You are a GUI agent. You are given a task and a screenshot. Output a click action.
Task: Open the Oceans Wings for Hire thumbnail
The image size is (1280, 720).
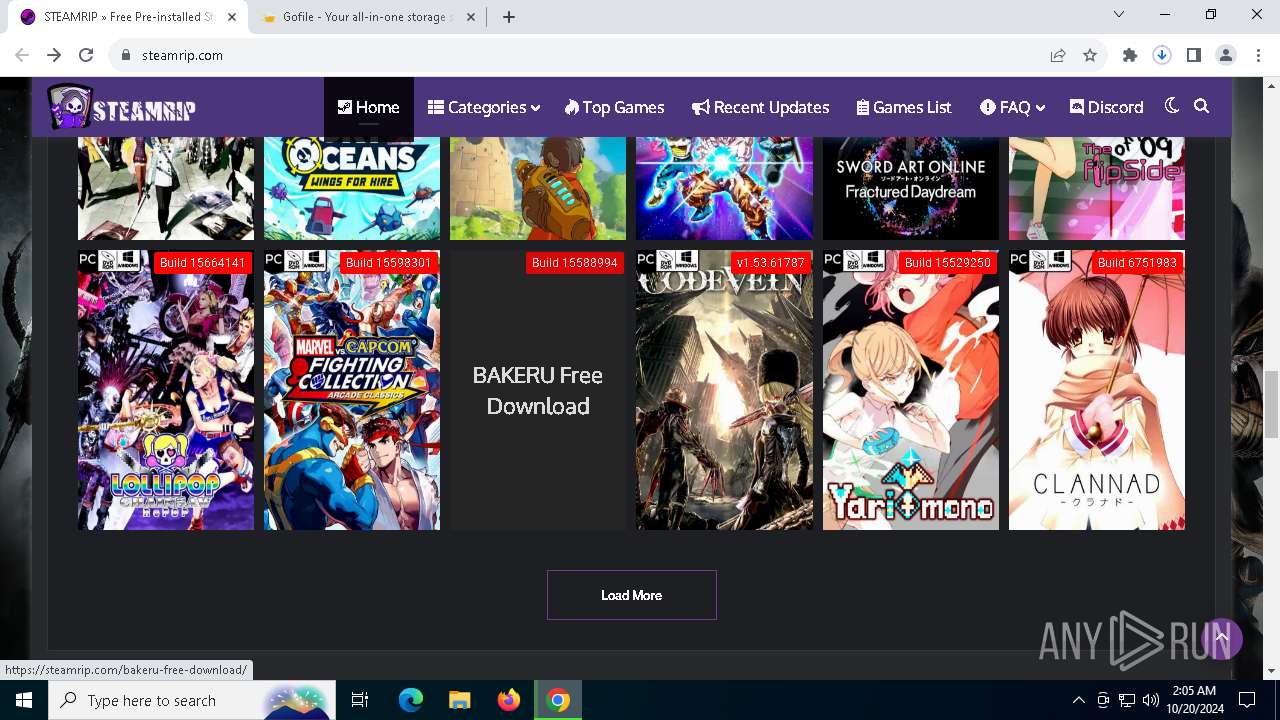click(352, 188)
